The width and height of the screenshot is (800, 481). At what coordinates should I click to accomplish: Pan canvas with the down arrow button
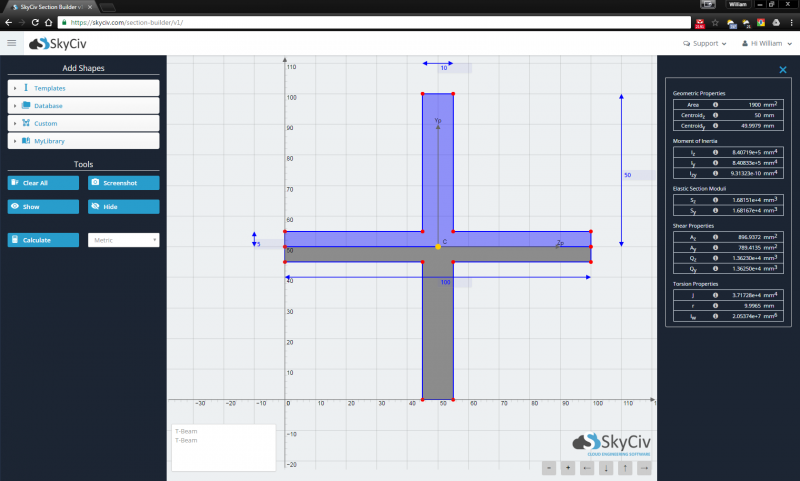pos(606,468)
